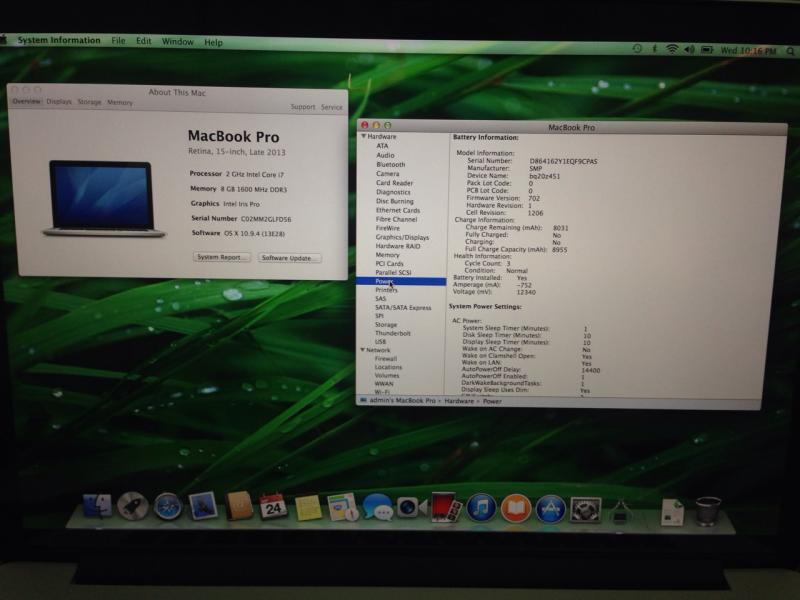Image resolution: width=800 pixels, height=600 pixels.
Task: Open Spotlight search magnifier
Action: (790, 51)
